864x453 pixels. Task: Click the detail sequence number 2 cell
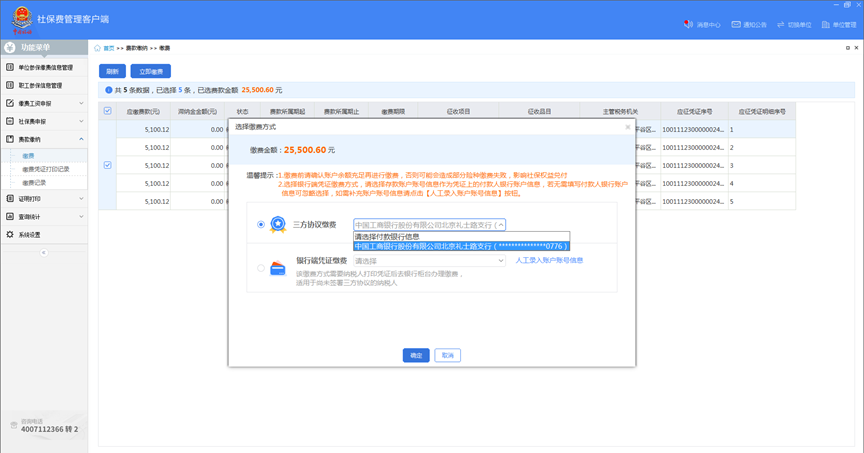tap(762, 147)
